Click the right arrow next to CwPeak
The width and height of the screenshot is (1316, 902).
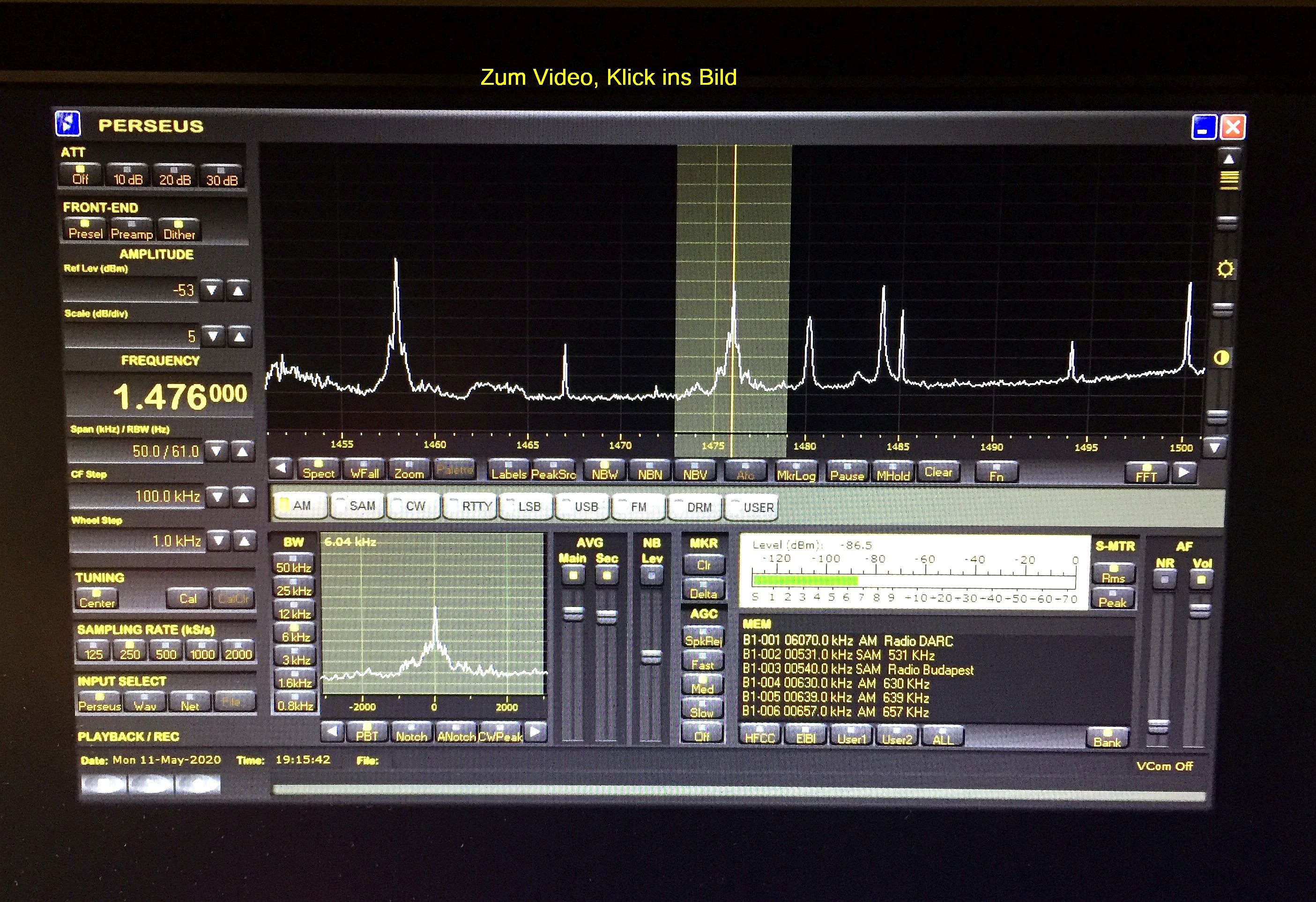tap(535, 732)
